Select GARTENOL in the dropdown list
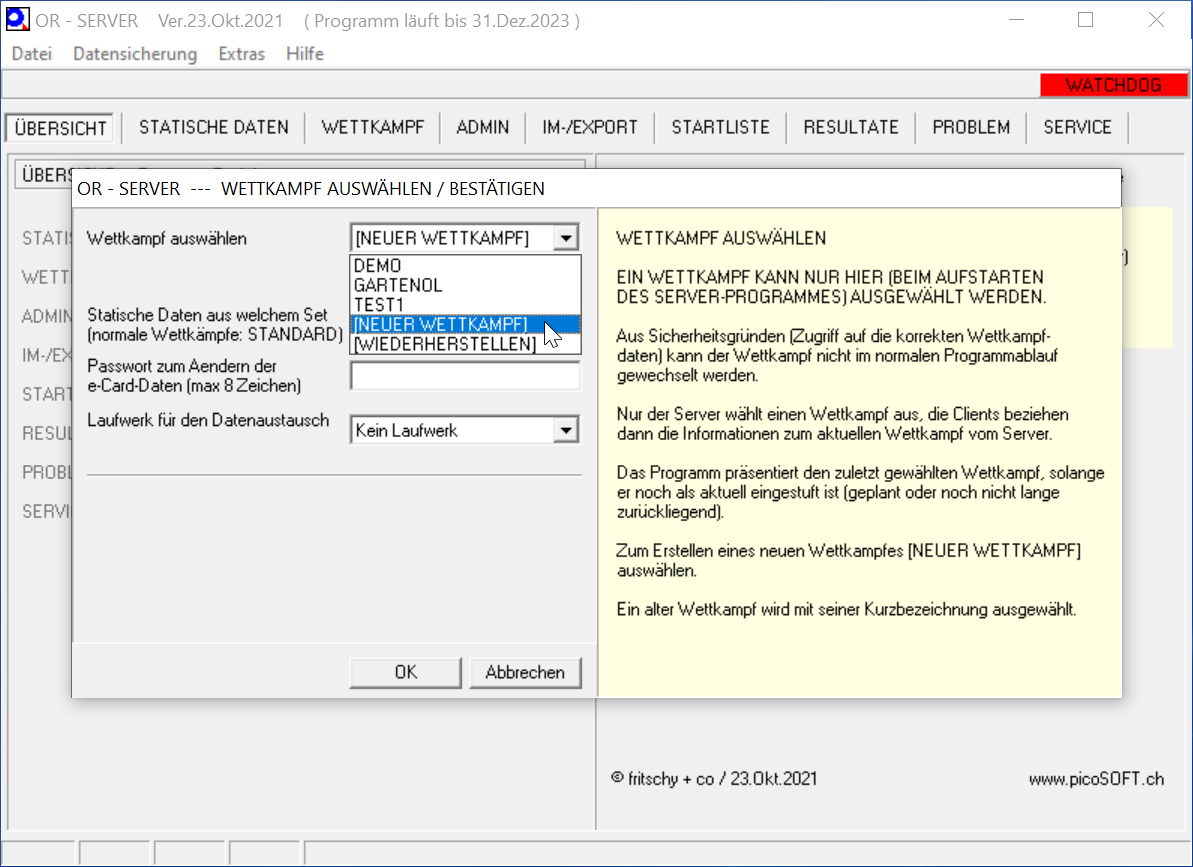Image resolution: width=1193 pixels, height=867 pixels. tap(398, 285)
